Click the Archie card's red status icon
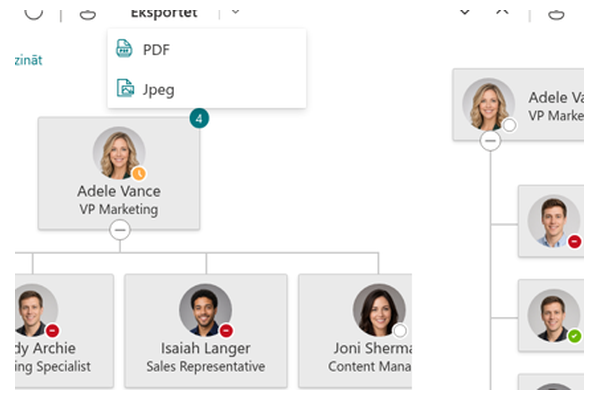600x400 pixels. tap(53, 330)
